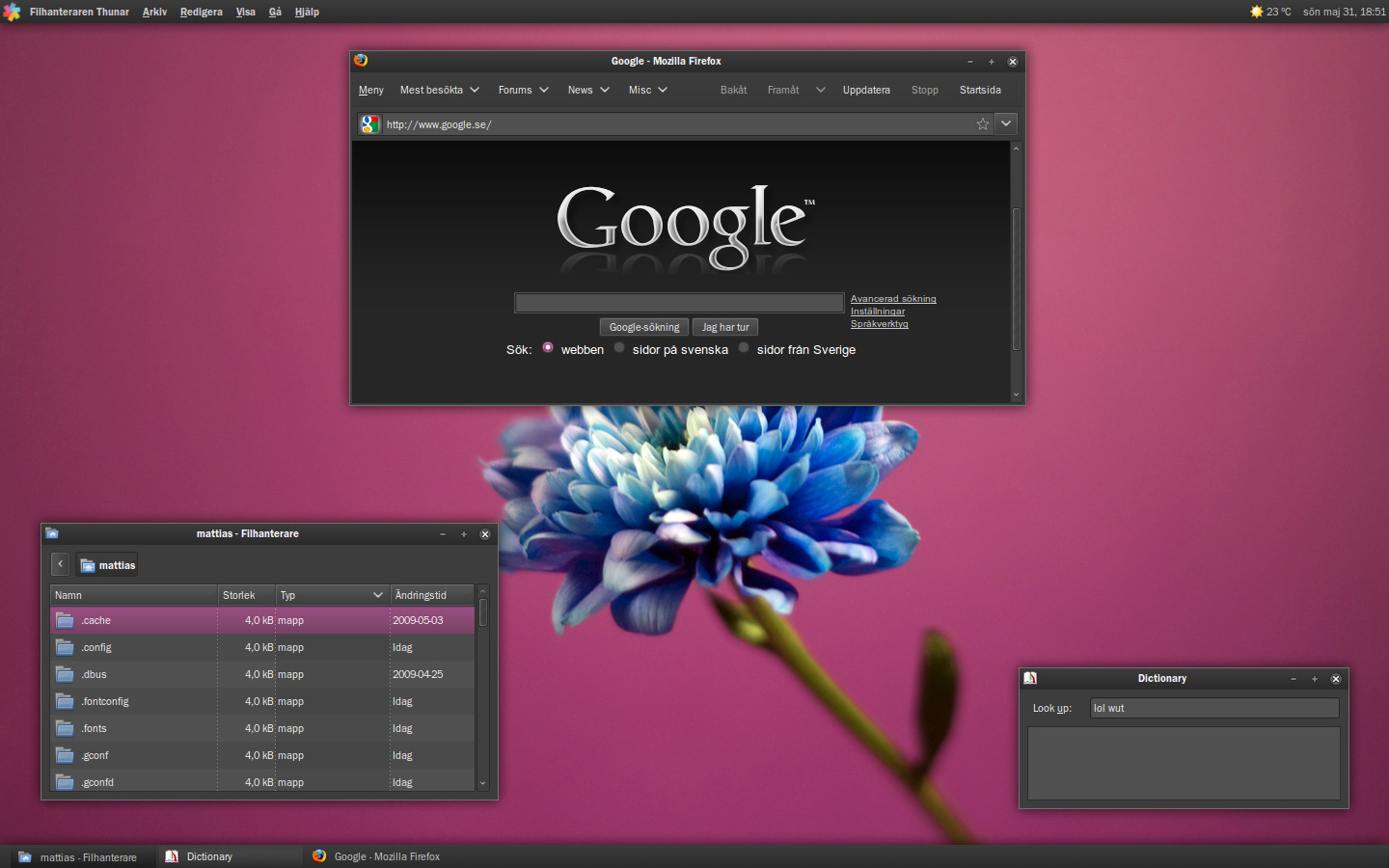Sort by the Namn column header

pyautogui.click(x=133, y=595)
